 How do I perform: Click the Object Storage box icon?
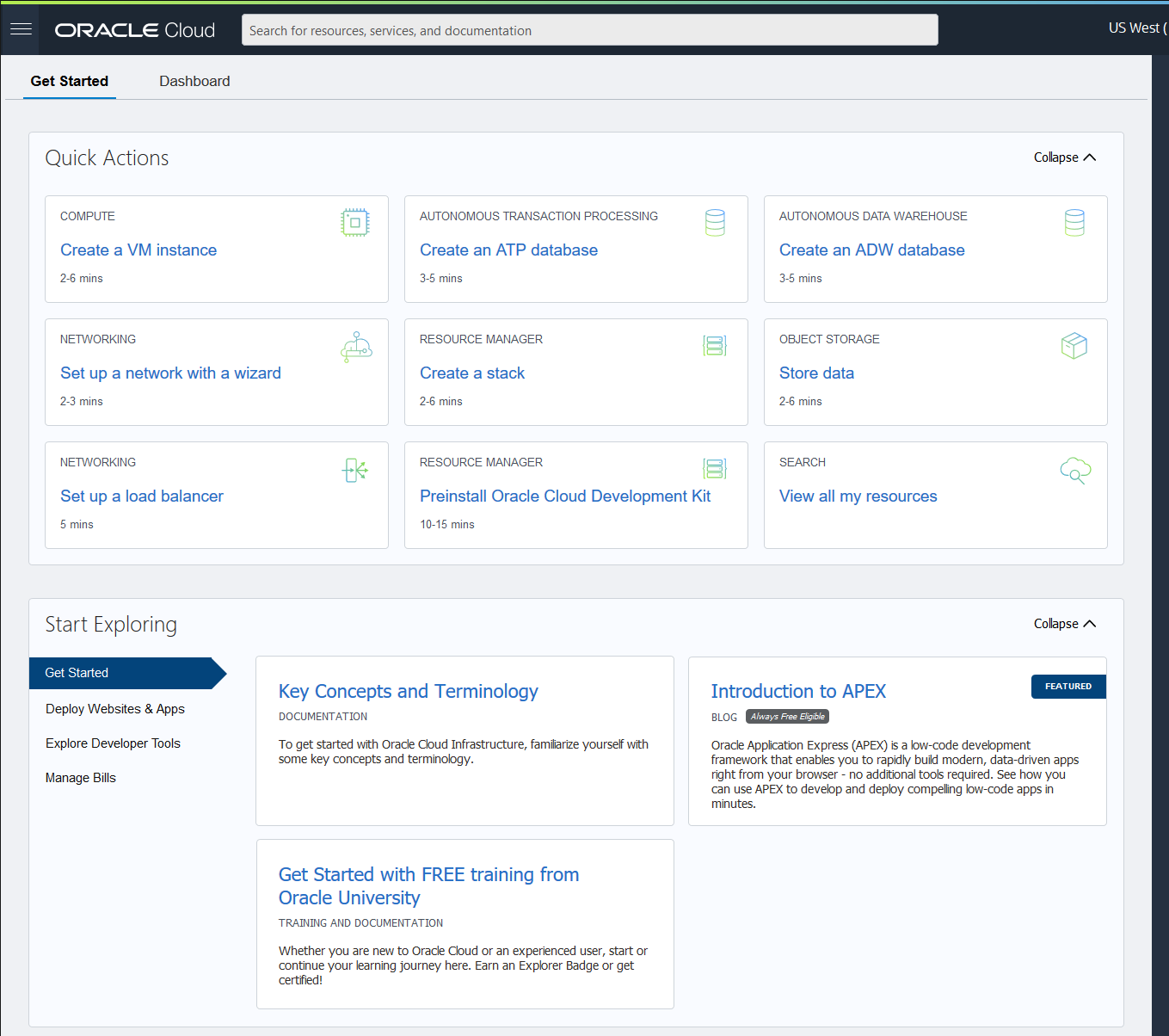click(x=1074, y=346)
